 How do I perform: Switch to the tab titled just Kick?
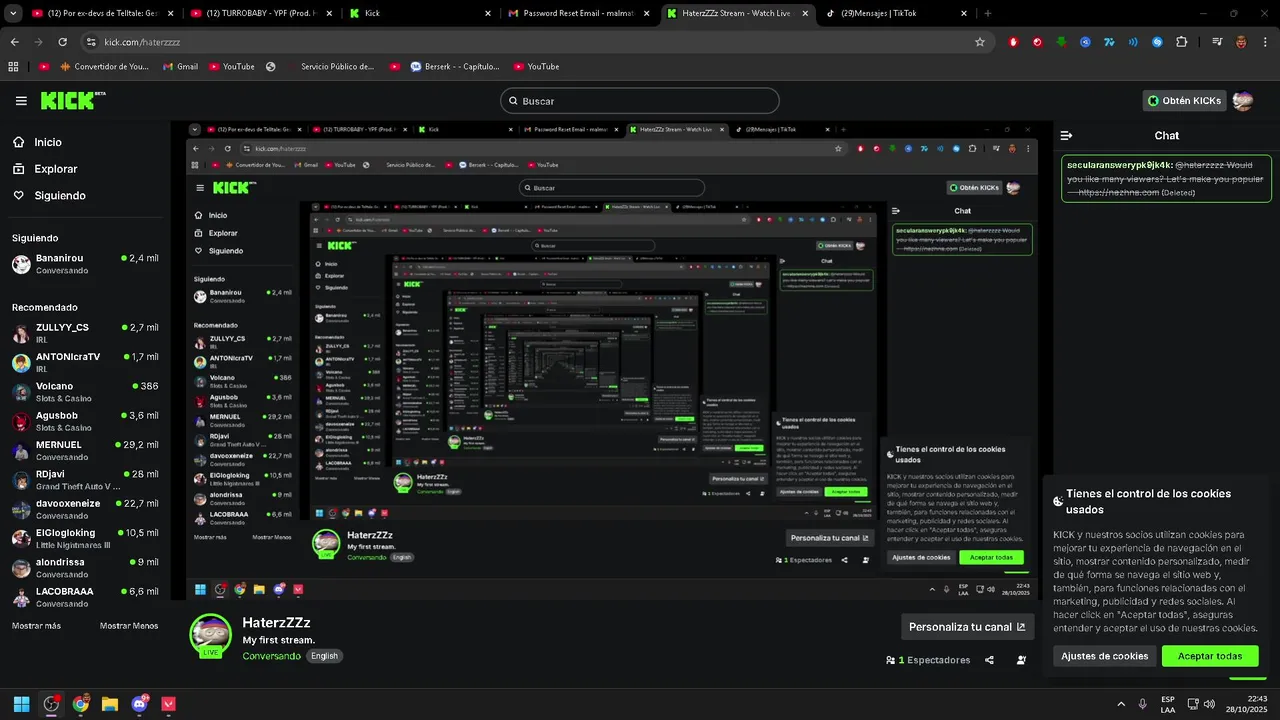point(420,14)
